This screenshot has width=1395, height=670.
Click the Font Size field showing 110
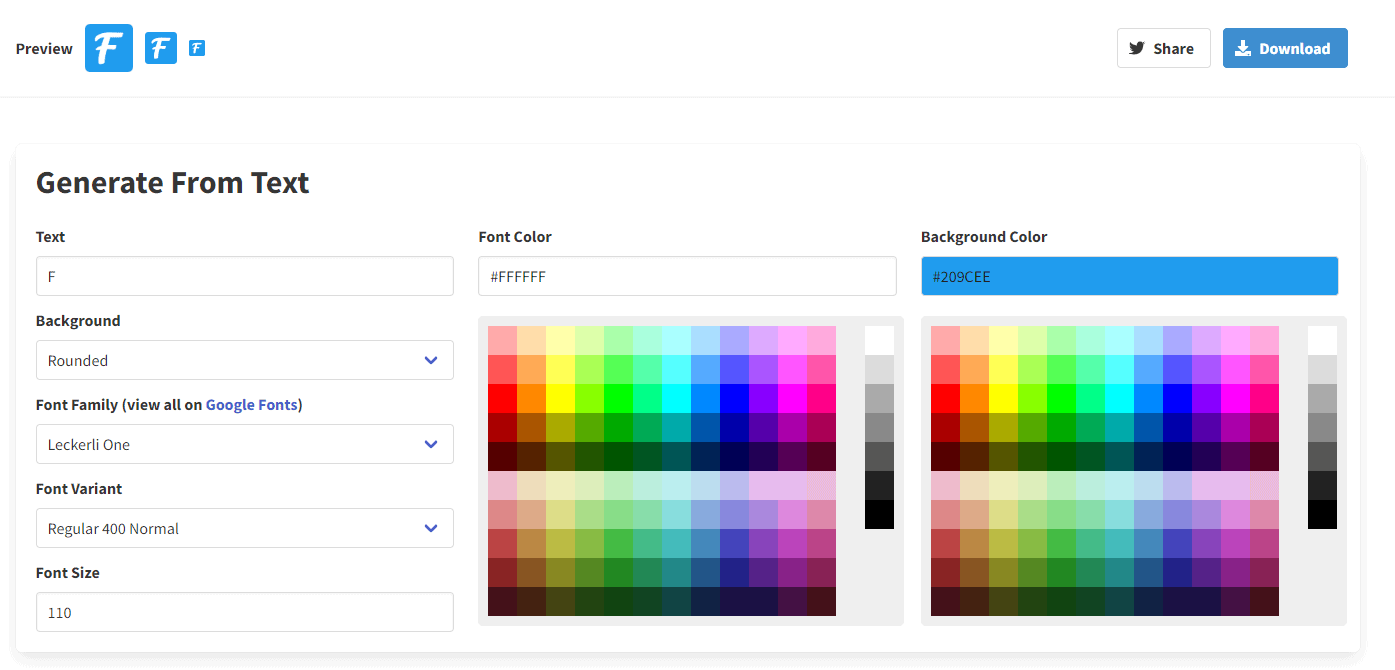coord(244,612)
